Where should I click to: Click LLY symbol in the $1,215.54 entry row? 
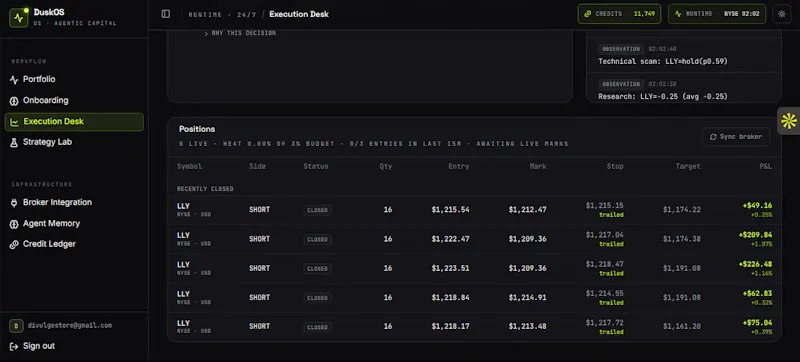coord(183,206)
